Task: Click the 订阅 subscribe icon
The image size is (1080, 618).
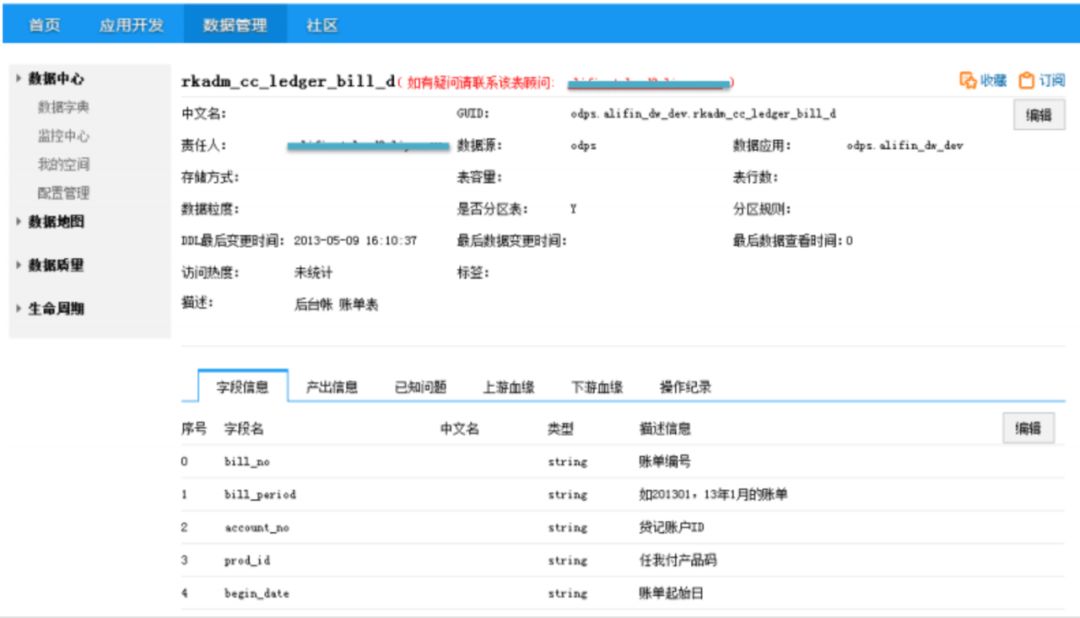Action: (x=1026, y=81)
